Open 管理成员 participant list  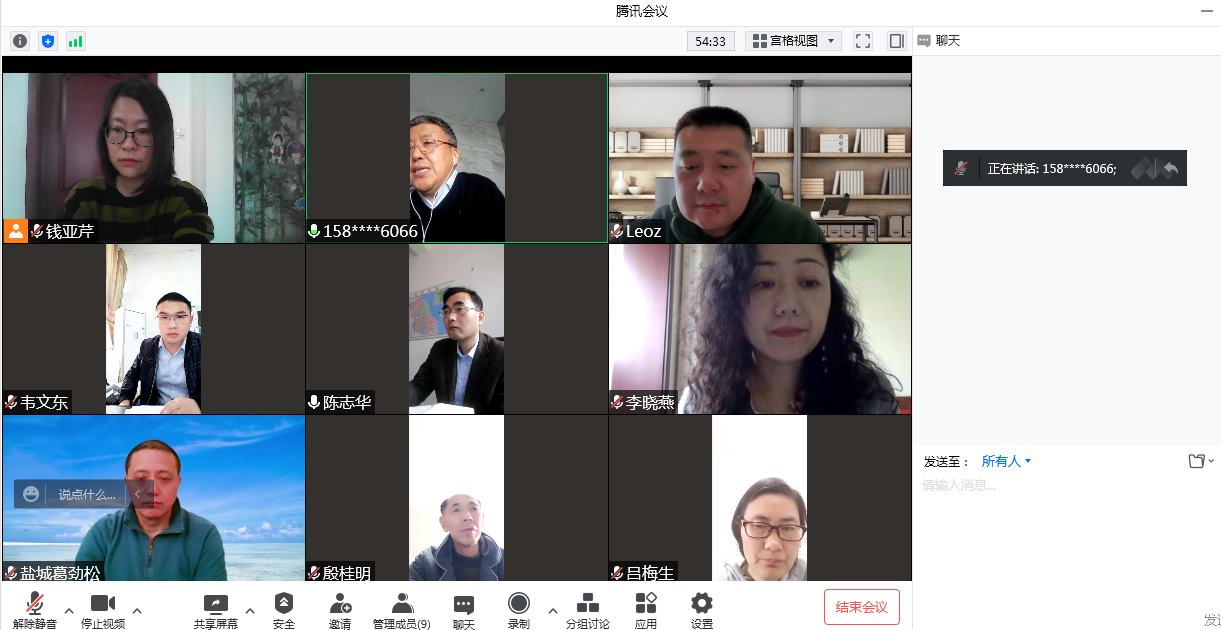point(402,609)
